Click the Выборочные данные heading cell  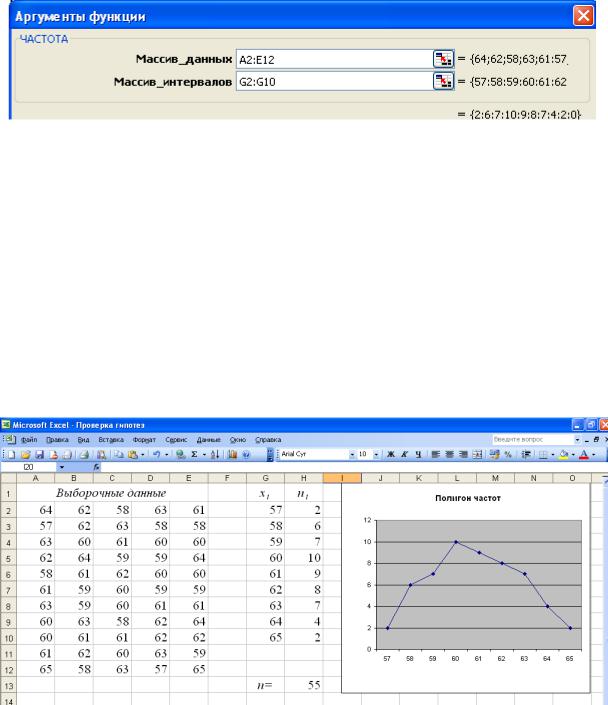(x=111, y=493)
